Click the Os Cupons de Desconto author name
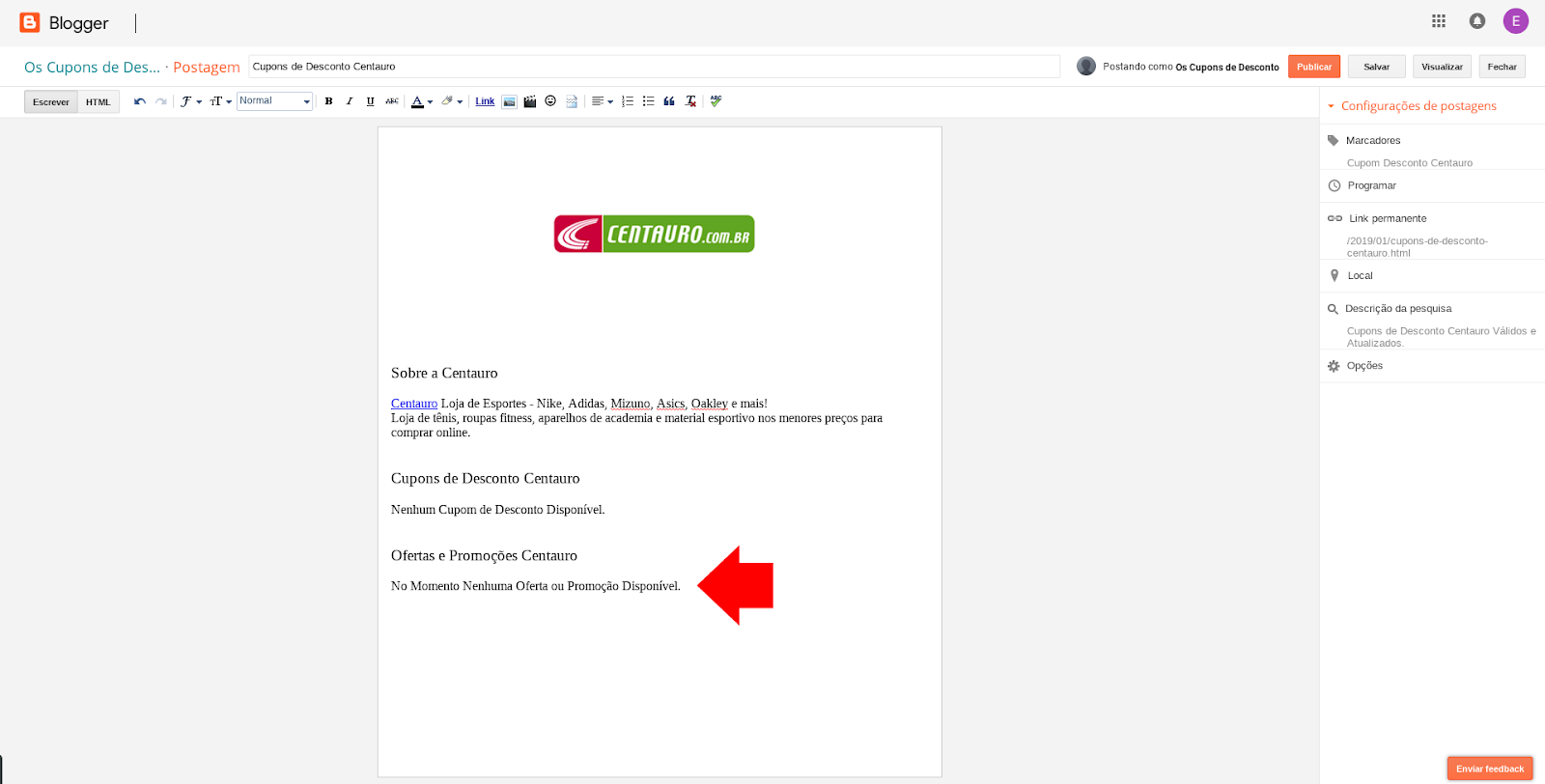This screenshot has height=784, width=1545. click(x=1227, y=68)
